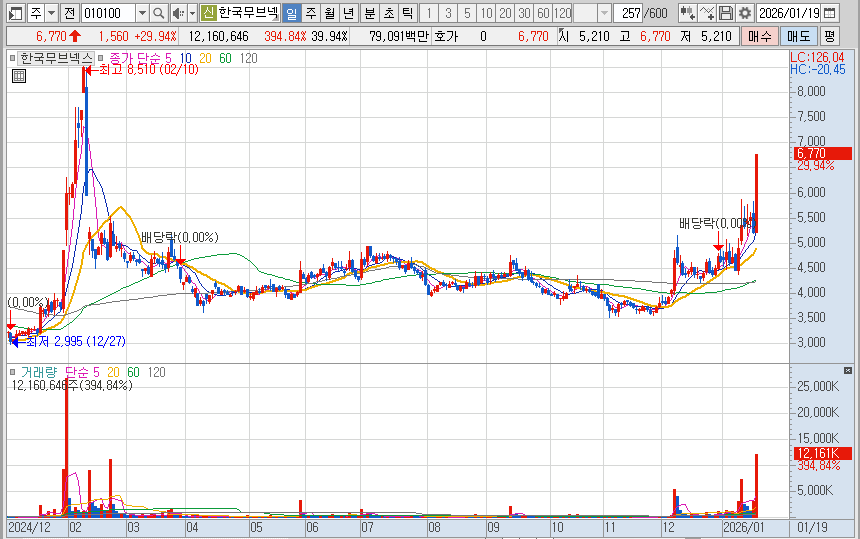The width and height of the screenshot is (860, 539).
Task: Select the 5 interval button
Action: [467, 13]
